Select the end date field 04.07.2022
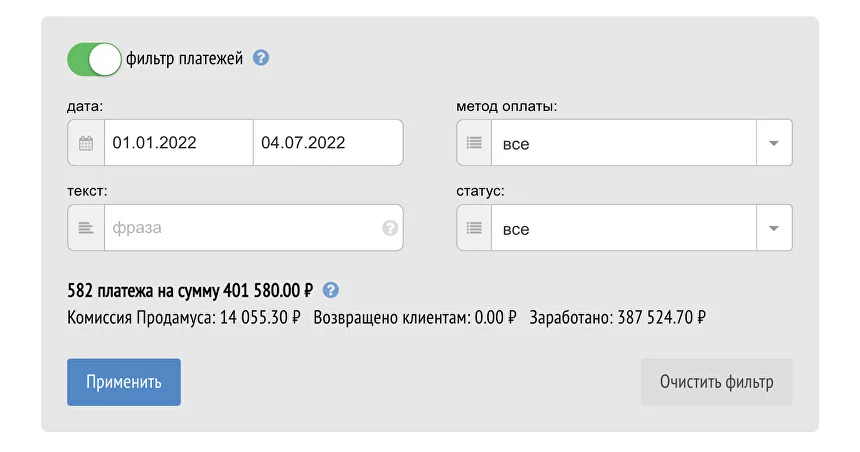 (328, 143)
